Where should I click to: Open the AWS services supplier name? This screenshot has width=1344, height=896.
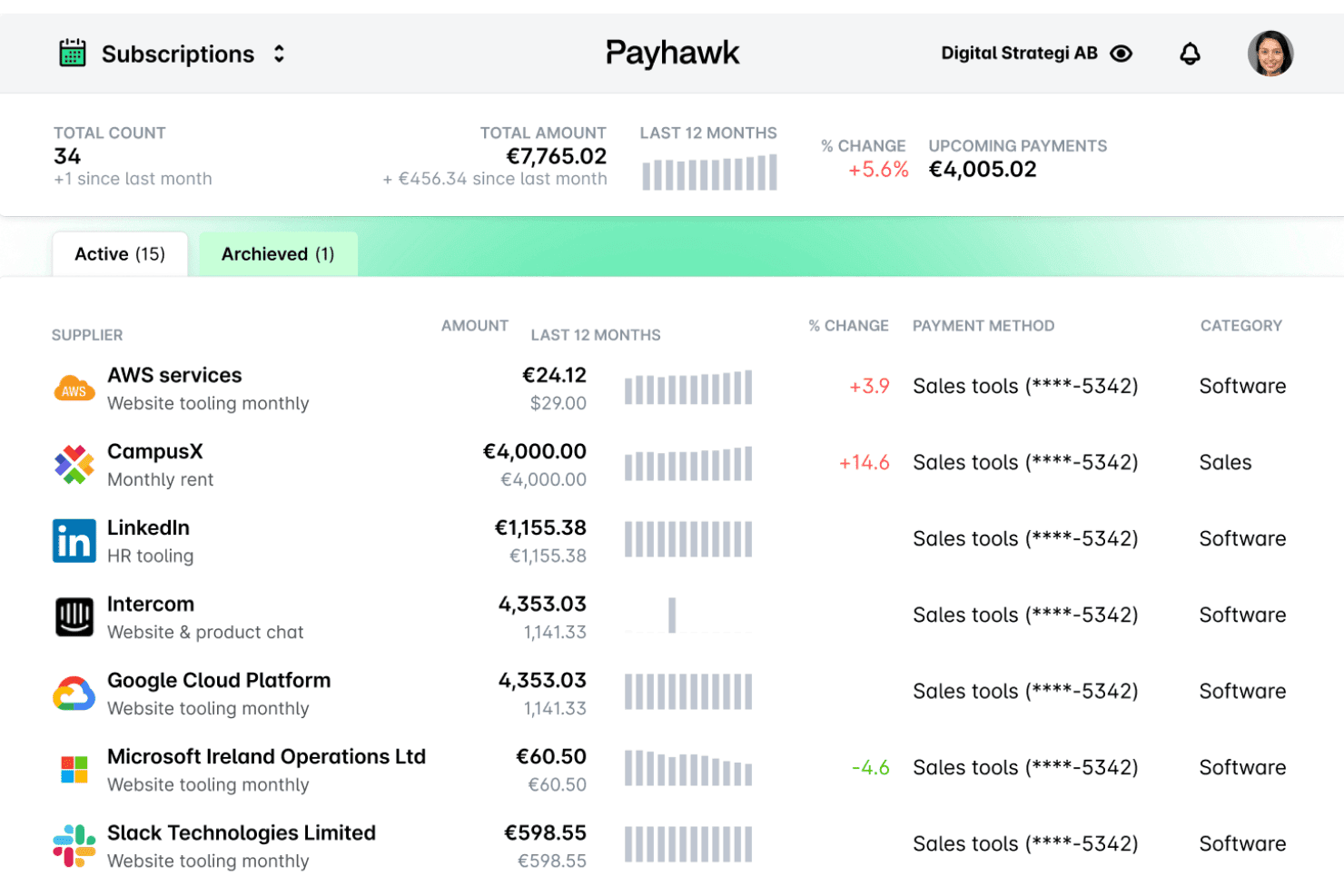(x=174, y=376)
